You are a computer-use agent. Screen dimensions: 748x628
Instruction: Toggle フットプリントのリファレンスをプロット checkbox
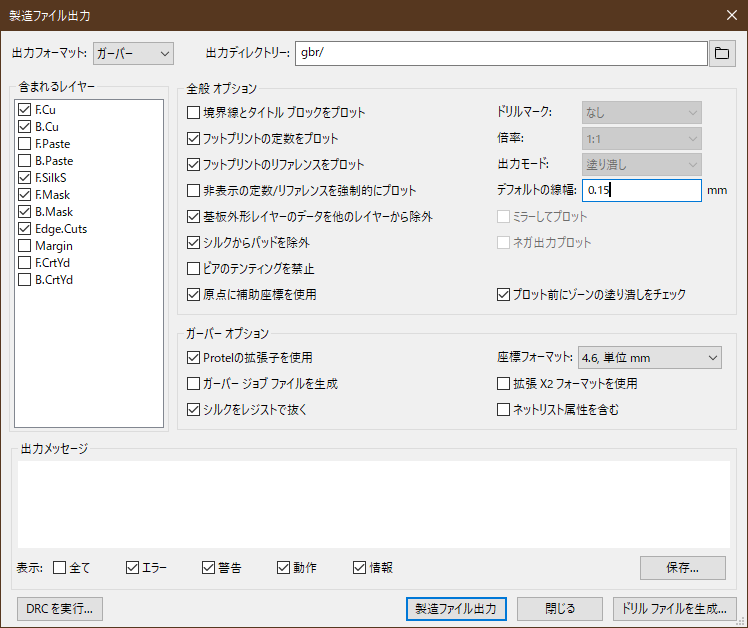click(193, 165)
